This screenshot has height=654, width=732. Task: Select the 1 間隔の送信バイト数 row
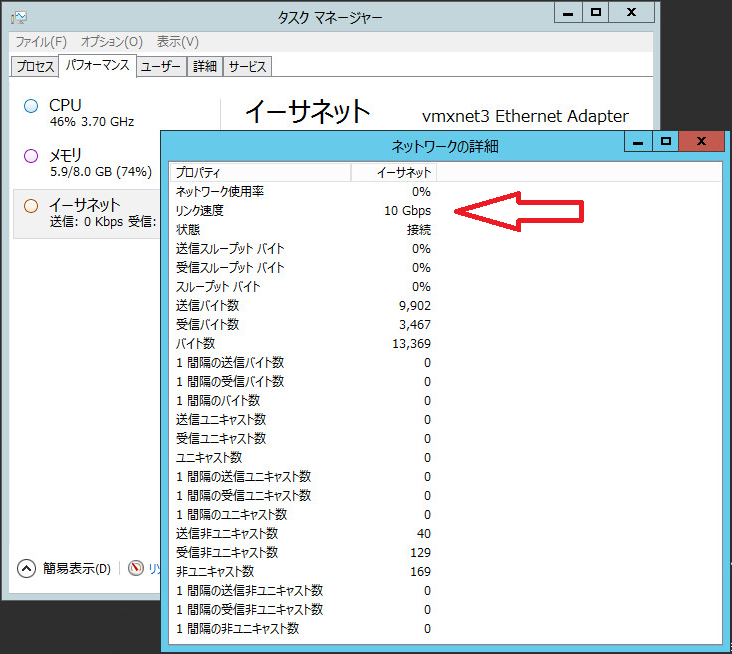[303, 363]
